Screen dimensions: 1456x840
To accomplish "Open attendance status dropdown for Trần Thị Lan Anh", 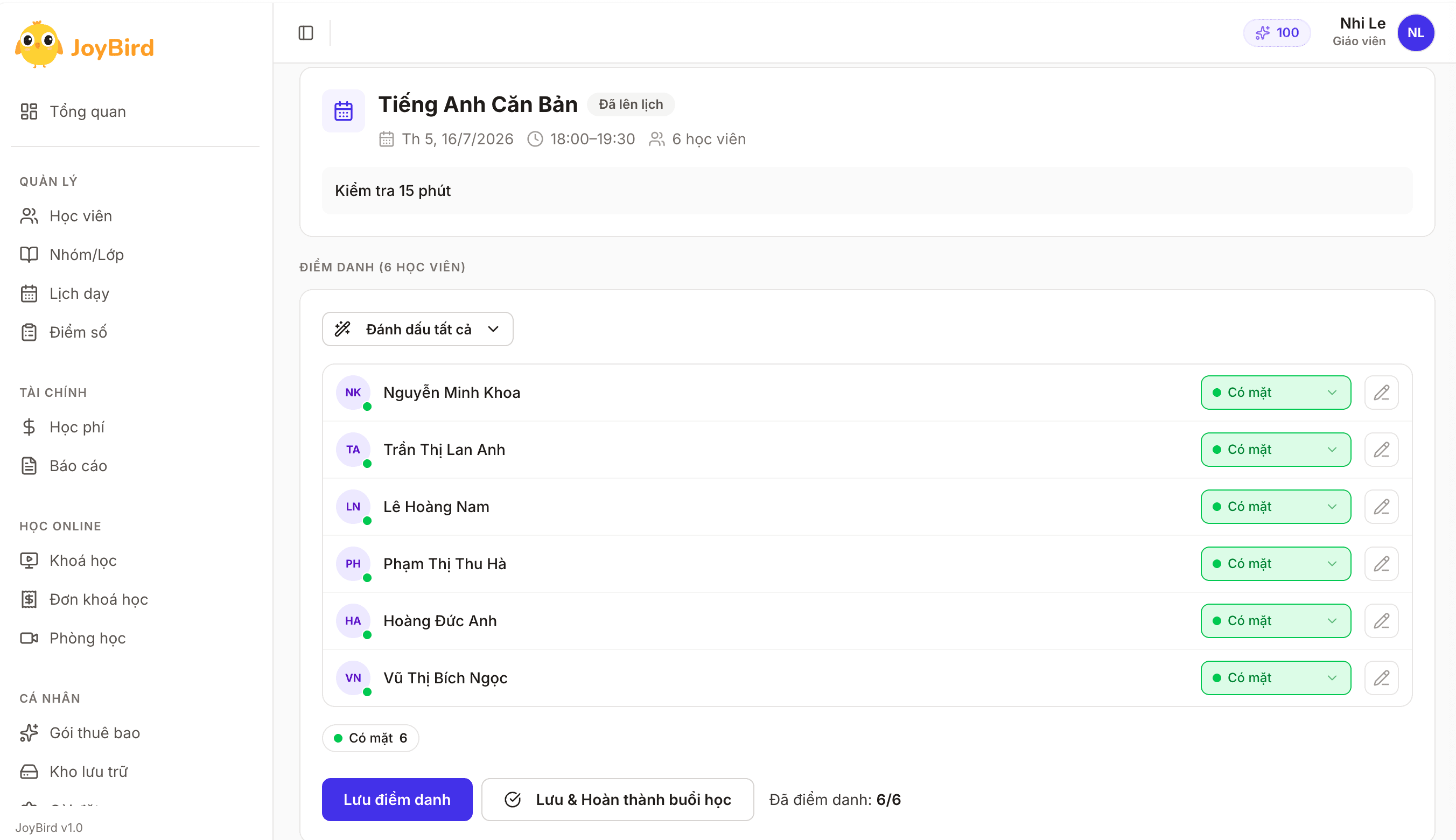I will coord(1276,450).
